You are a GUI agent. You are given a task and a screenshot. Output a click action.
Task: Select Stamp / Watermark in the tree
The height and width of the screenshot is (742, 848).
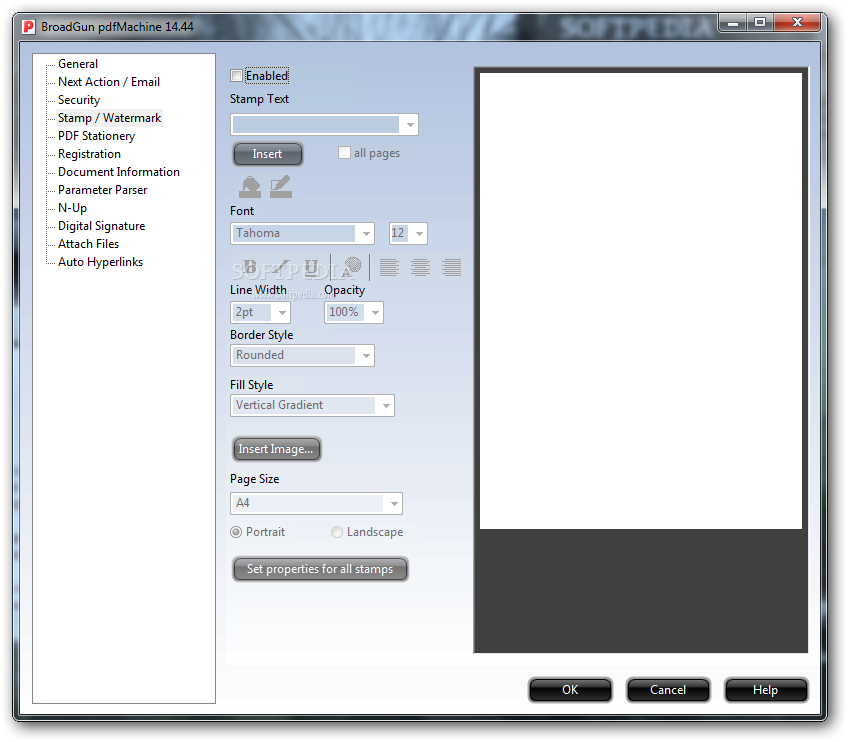[x=109, y=118]
